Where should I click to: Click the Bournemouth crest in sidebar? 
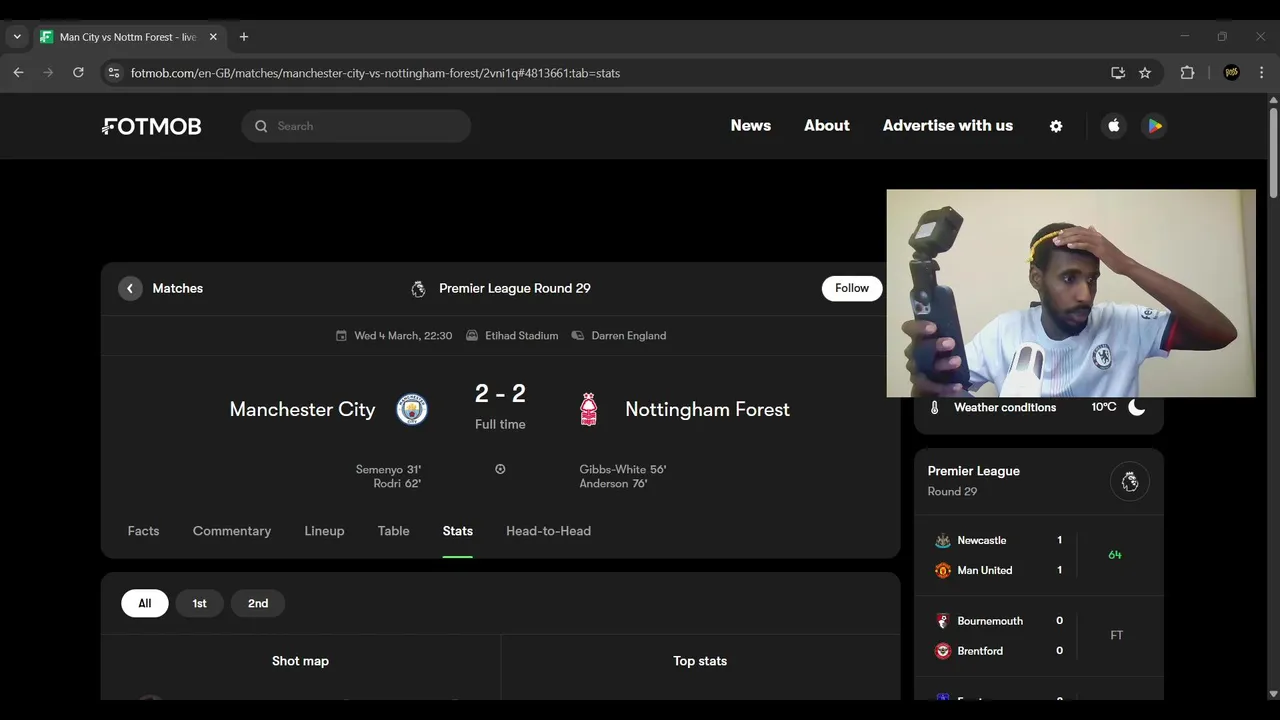[942, 621]
